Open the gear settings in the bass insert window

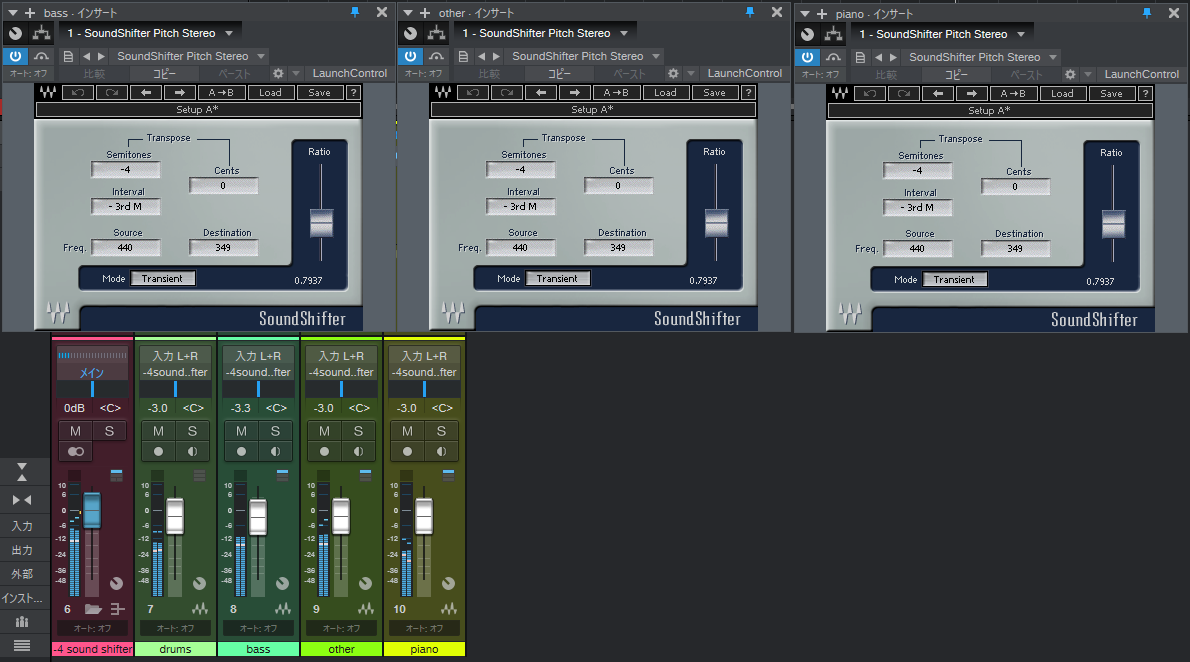coord(278,74)
